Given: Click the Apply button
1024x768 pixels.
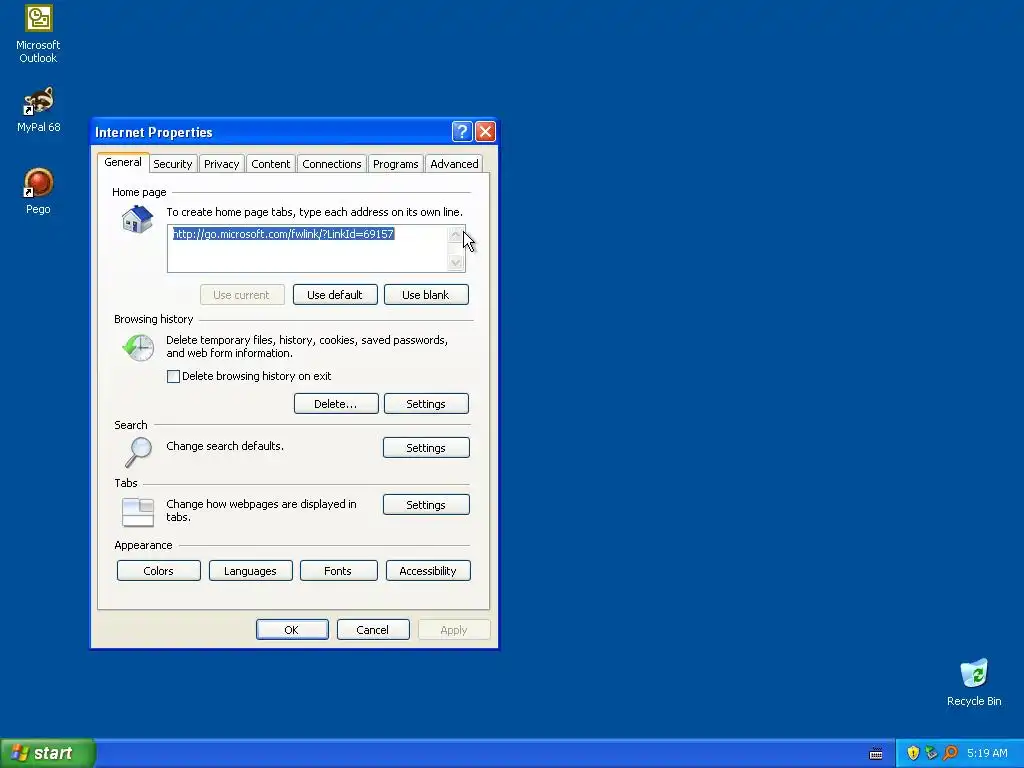Looking at the screenshot, I should 454,630.
